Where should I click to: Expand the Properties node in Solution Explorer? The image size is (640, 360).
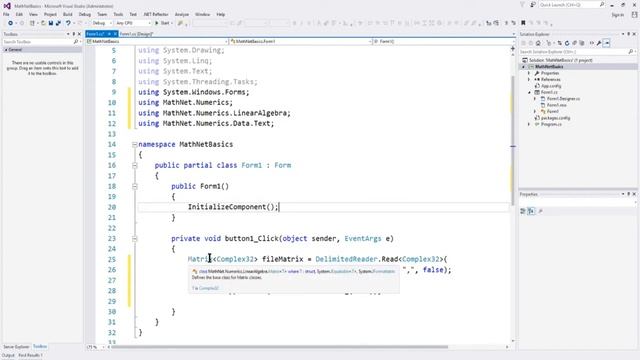[529, 73]
